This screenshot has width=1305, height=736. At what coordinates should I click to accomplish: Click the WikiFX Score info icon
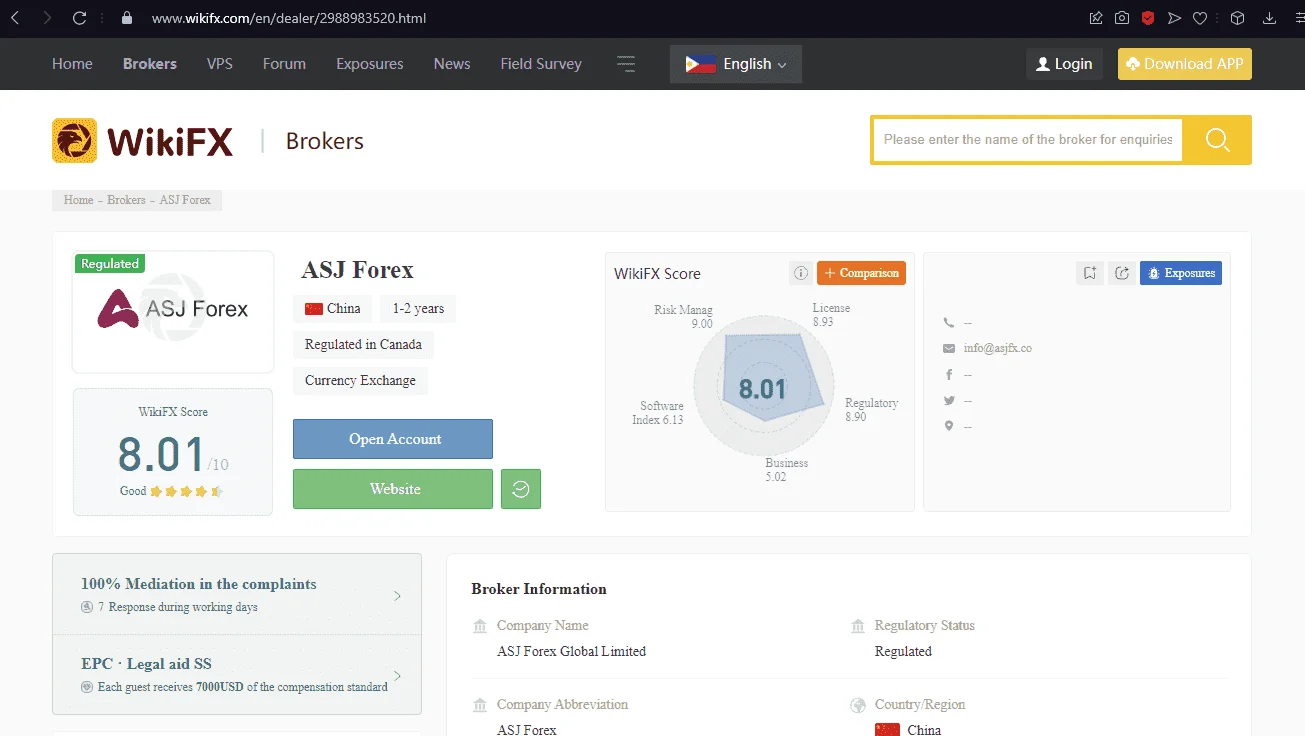800,273
